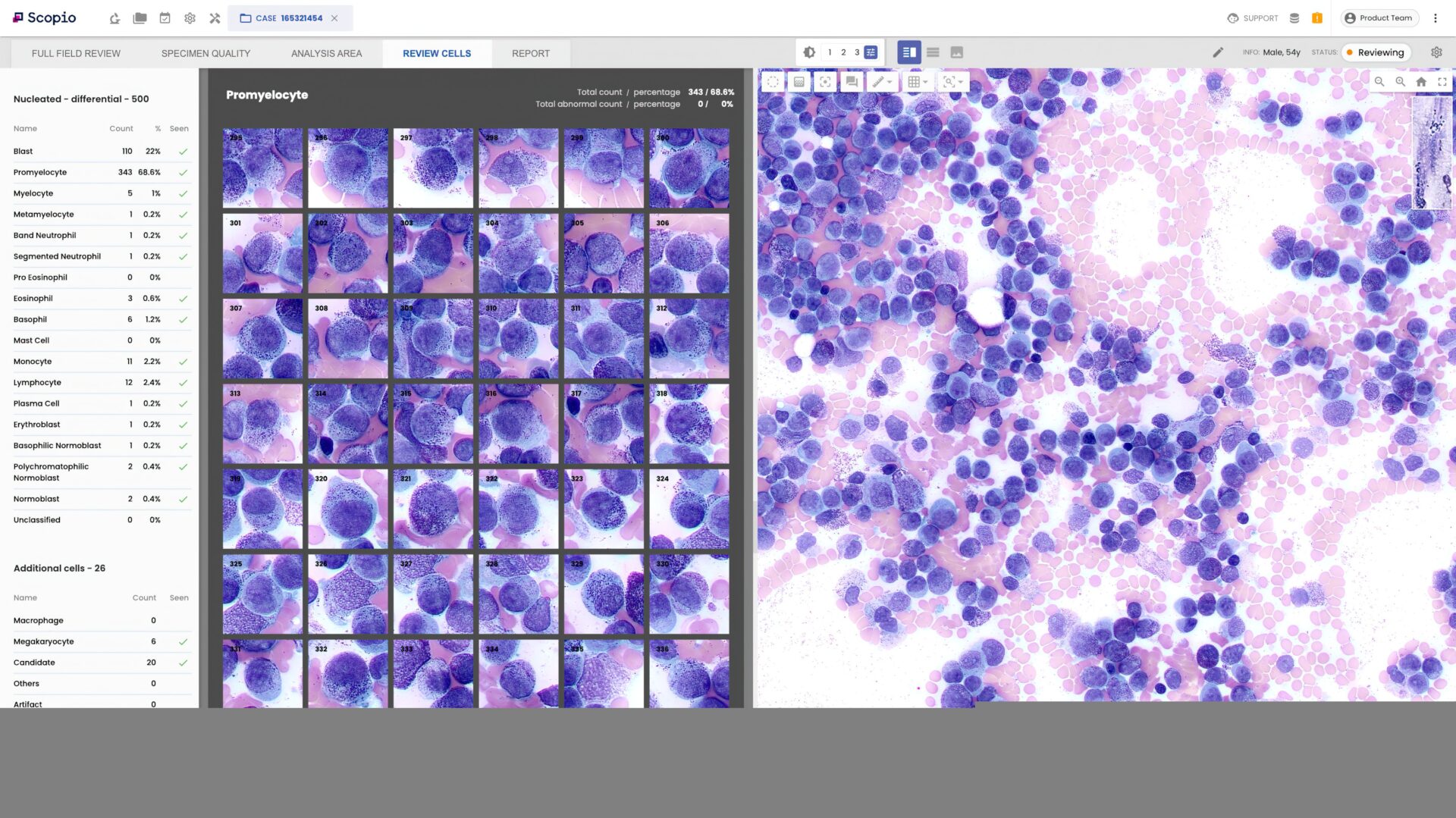Select the image-only layout view

[x=957, y=52]
